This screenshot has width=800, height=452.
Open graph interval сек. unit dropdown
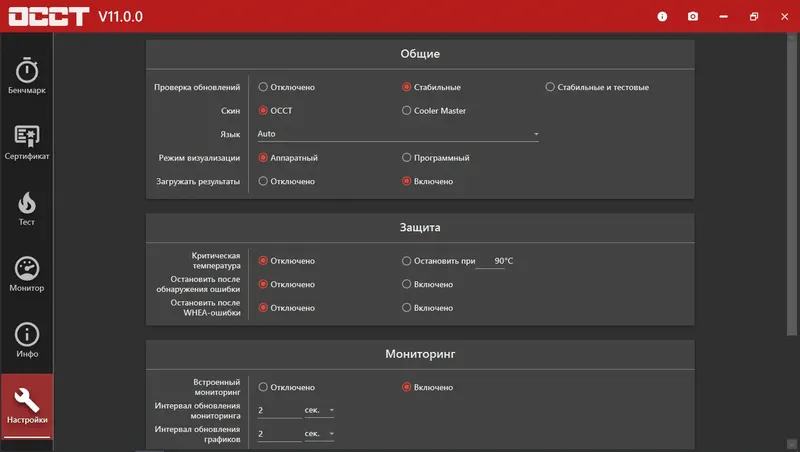(319, 434)
